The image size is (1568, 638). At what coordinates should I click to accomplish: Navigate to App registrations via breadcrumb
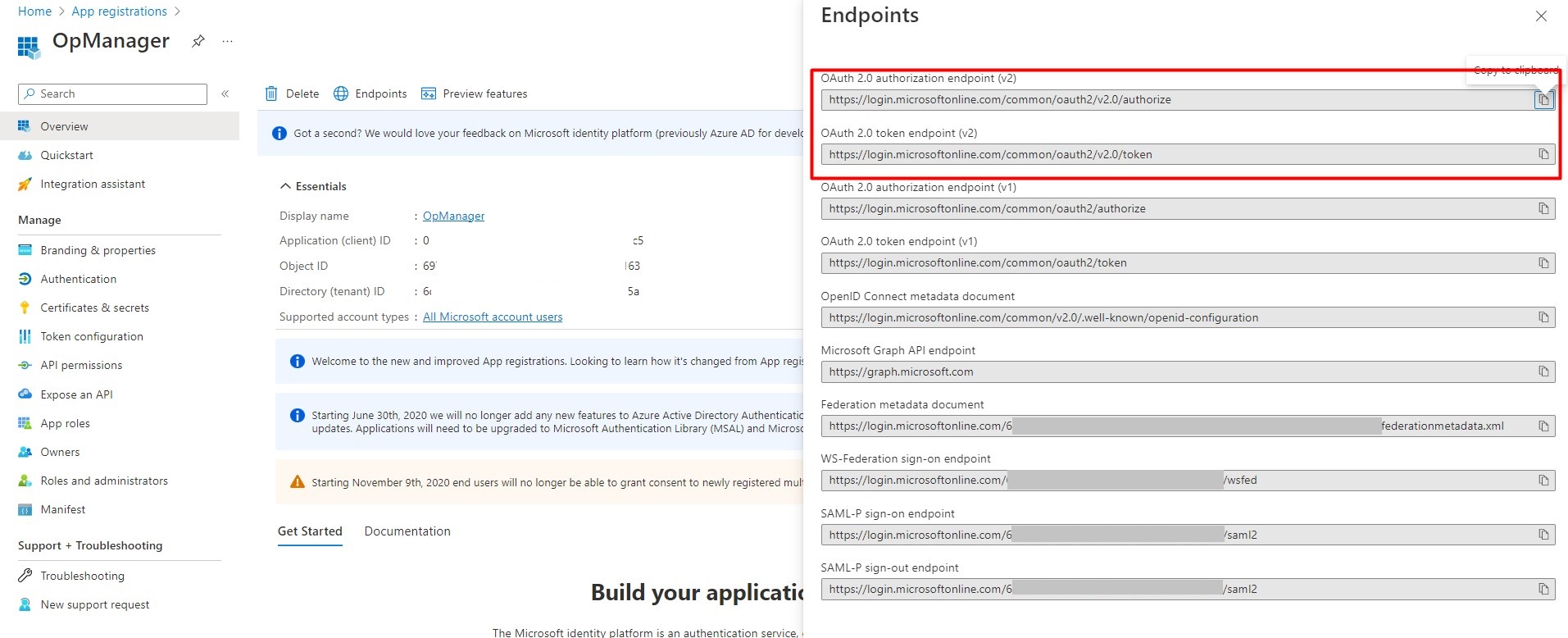click(119, 11)
